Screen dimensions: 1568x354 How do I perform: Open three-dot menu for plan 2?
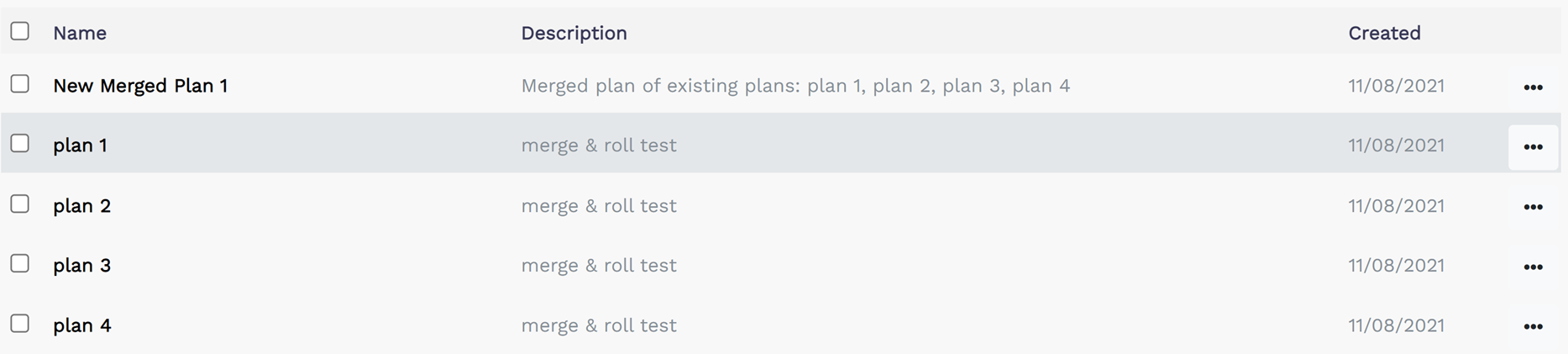point(1533,207)
